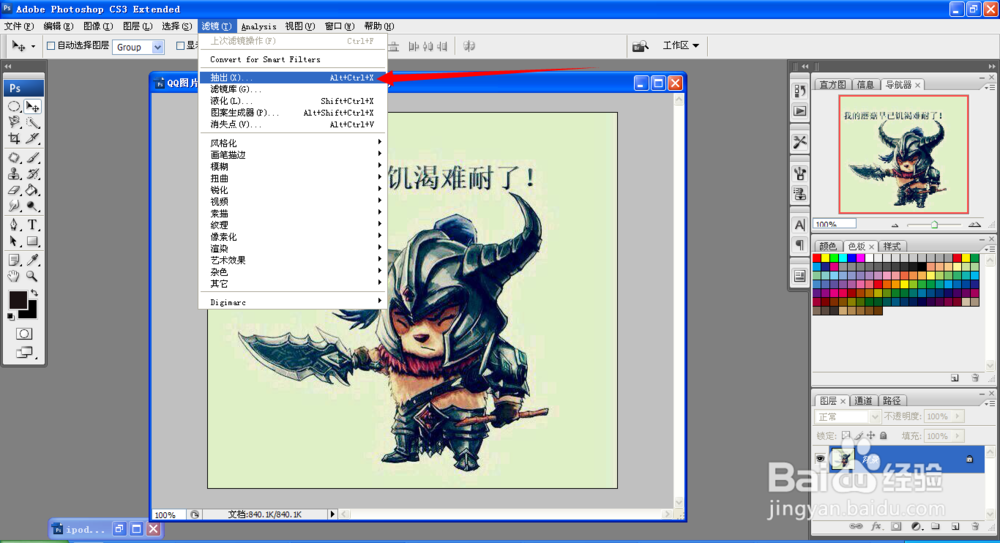
Task: Toggle lock all icon
Action: tap(883, 436)
